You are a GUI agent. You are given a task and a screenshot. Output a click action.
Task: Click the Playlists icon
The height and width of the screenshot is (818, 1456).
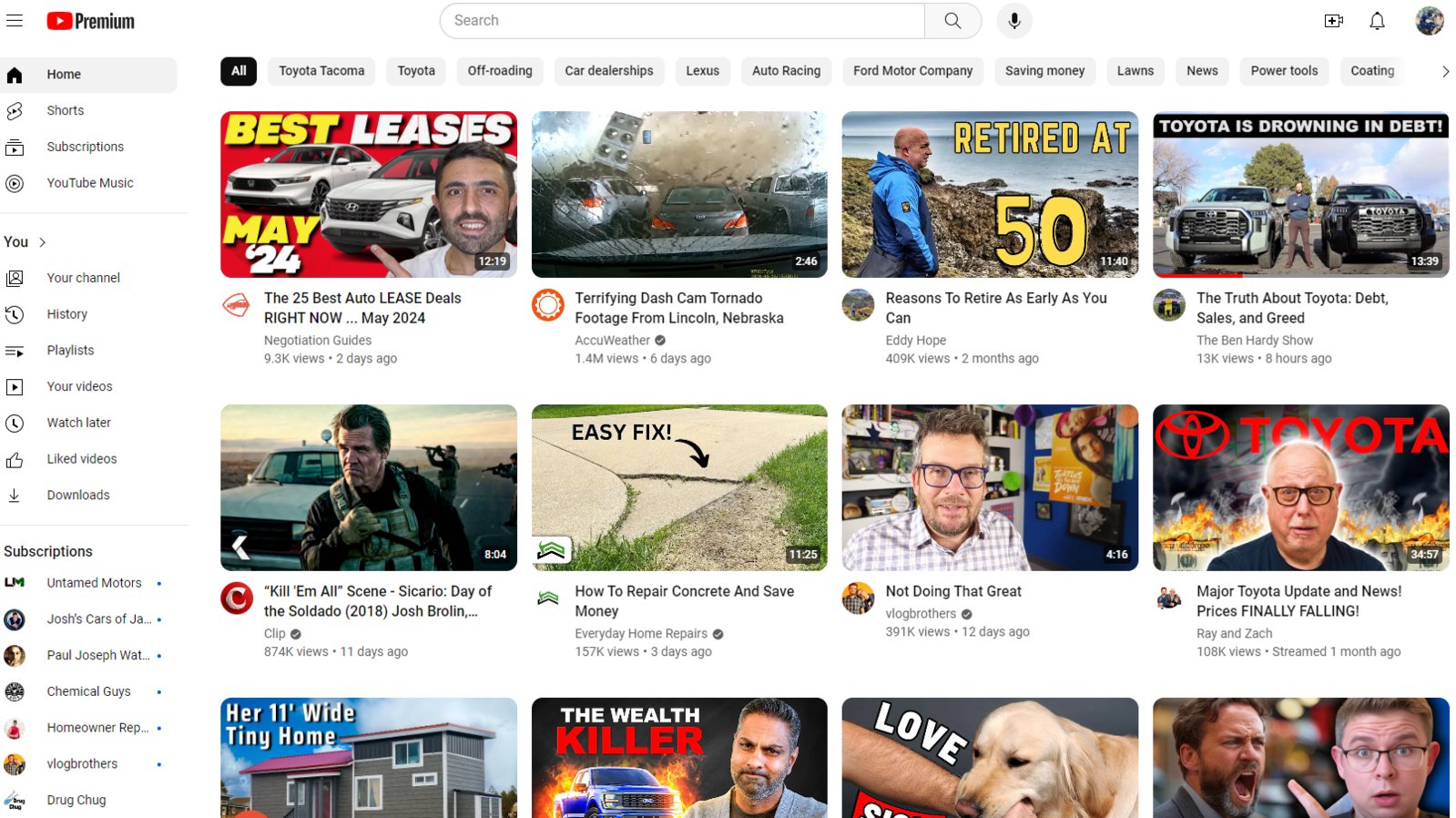pyautogui.click(x=15, y=351)
